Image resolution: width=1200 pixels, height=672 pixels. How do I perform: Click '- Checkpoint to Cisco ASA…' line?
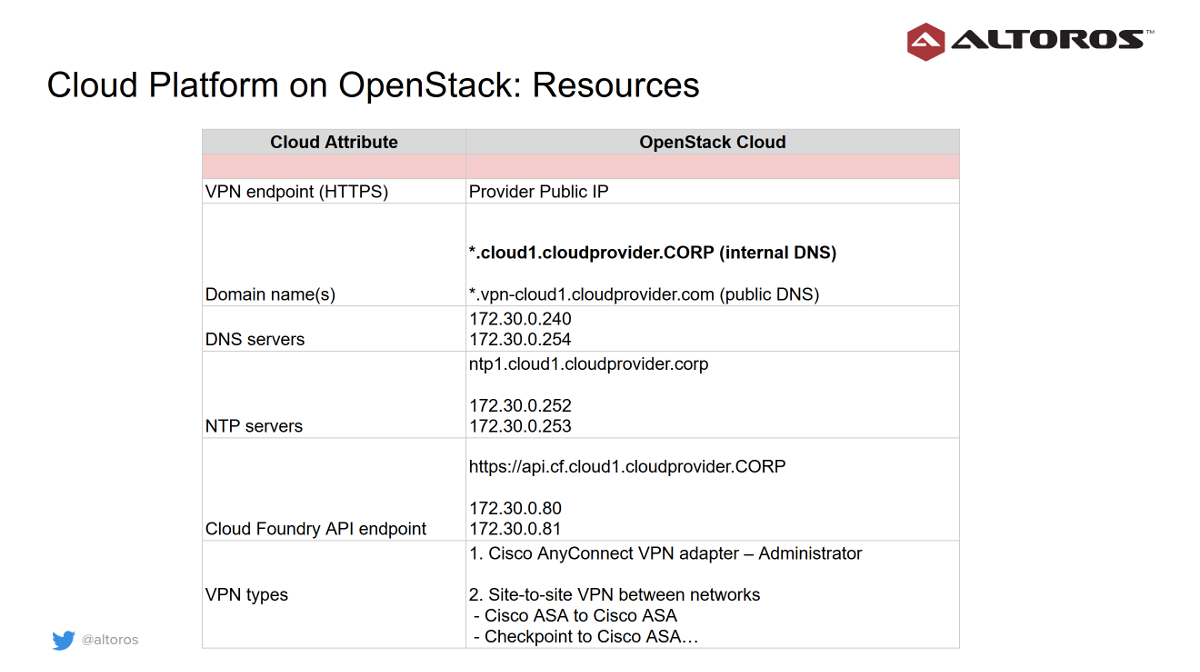(x=585, y=637)
